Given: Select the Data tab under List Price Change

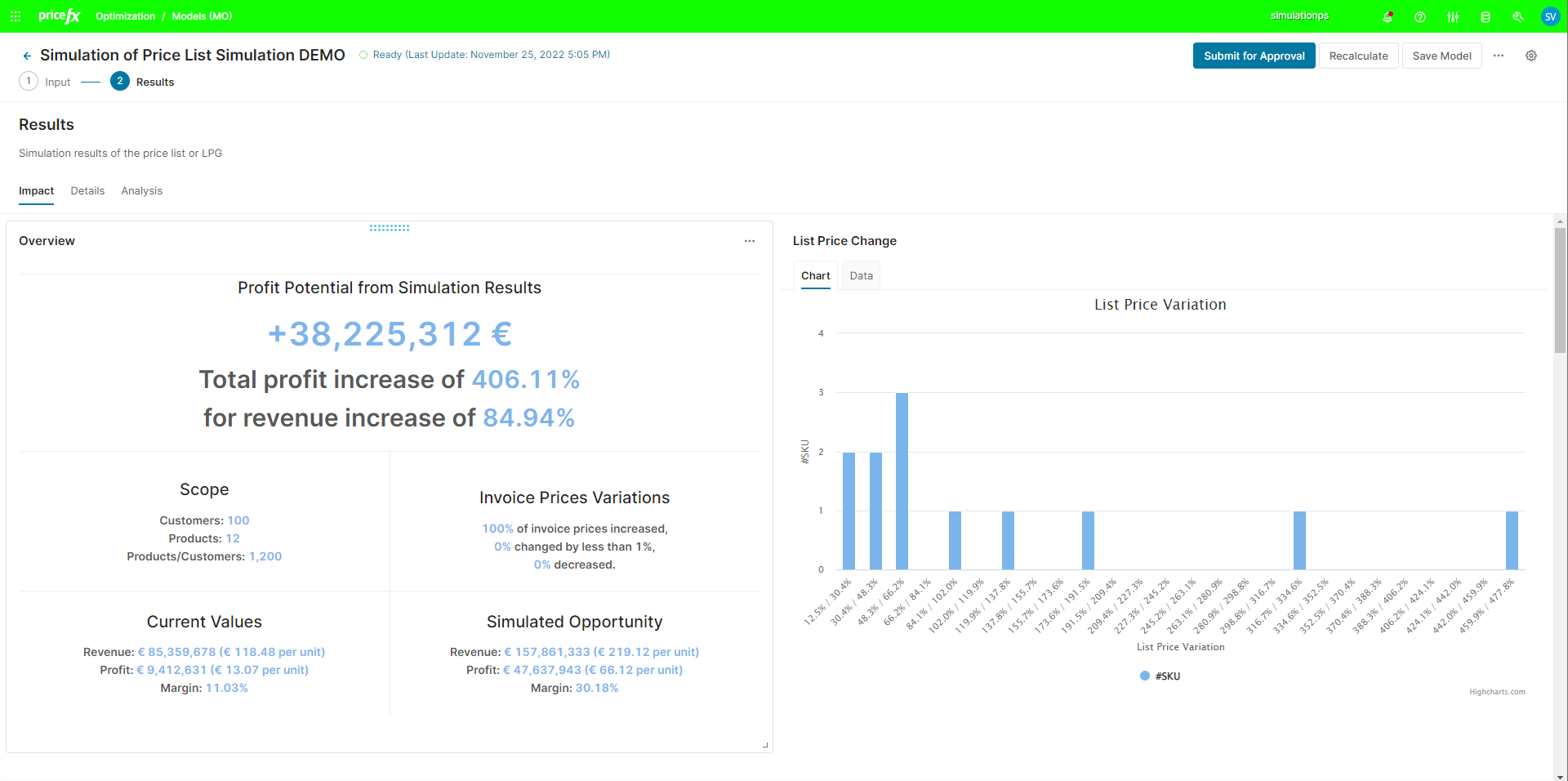Looking at the screenshot, I should tap(861, 276).
